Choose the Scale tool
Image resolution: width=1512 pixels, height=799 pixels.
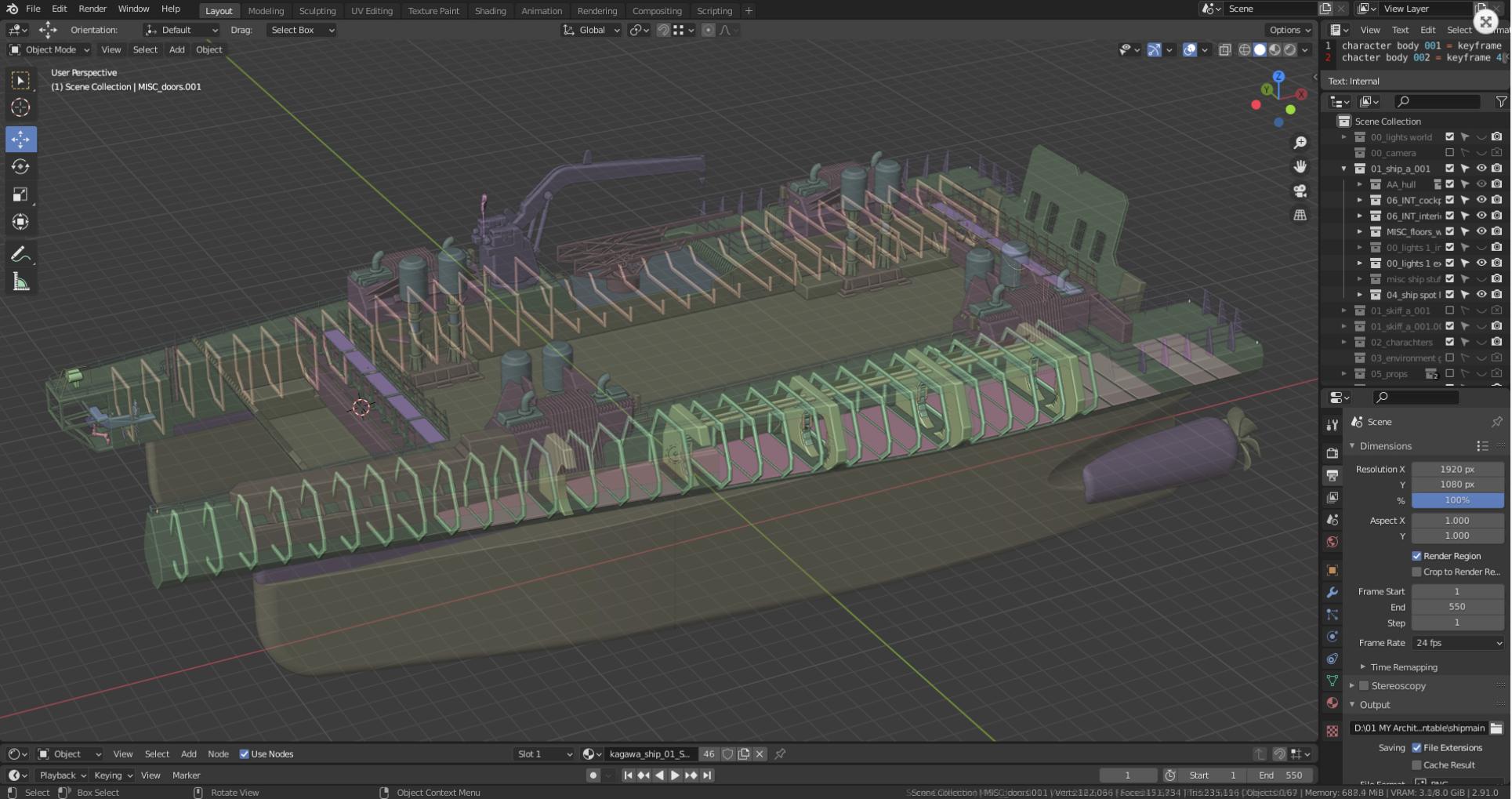coord(20,194)
